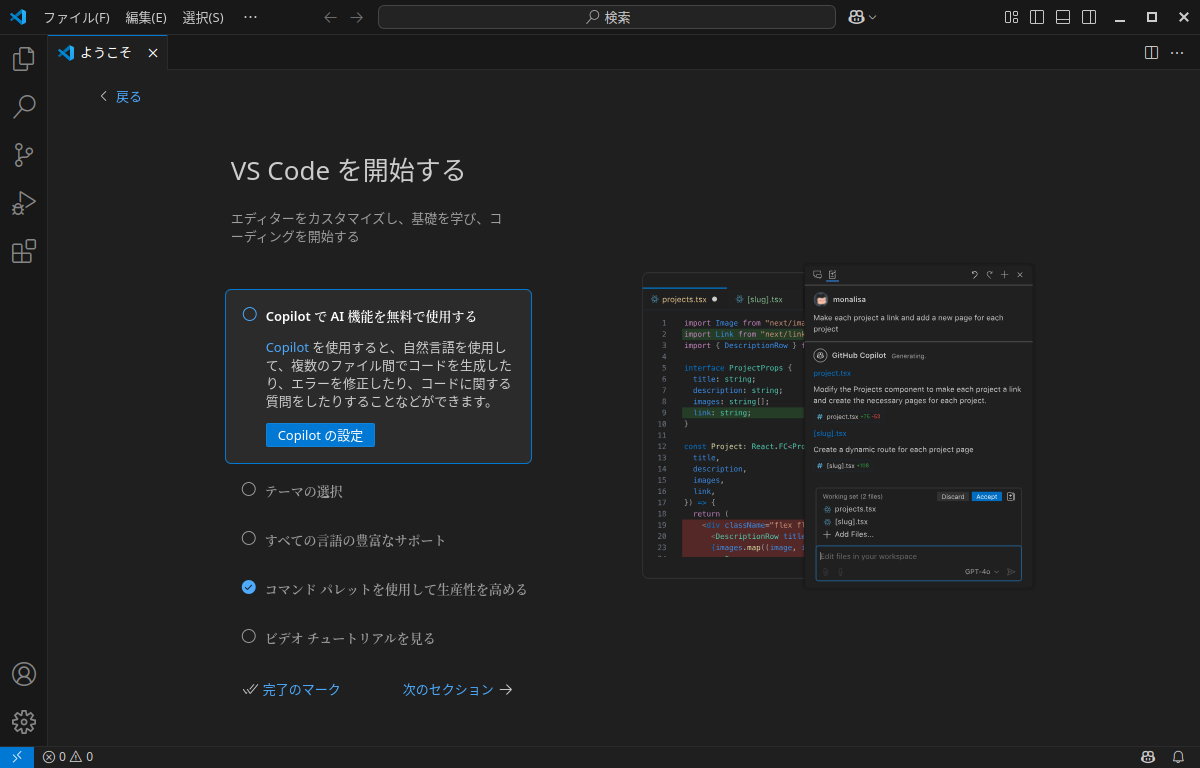Click the 完了のマーク link
1200x768 pixels.
pyautogui.click(x=292, y=689)
